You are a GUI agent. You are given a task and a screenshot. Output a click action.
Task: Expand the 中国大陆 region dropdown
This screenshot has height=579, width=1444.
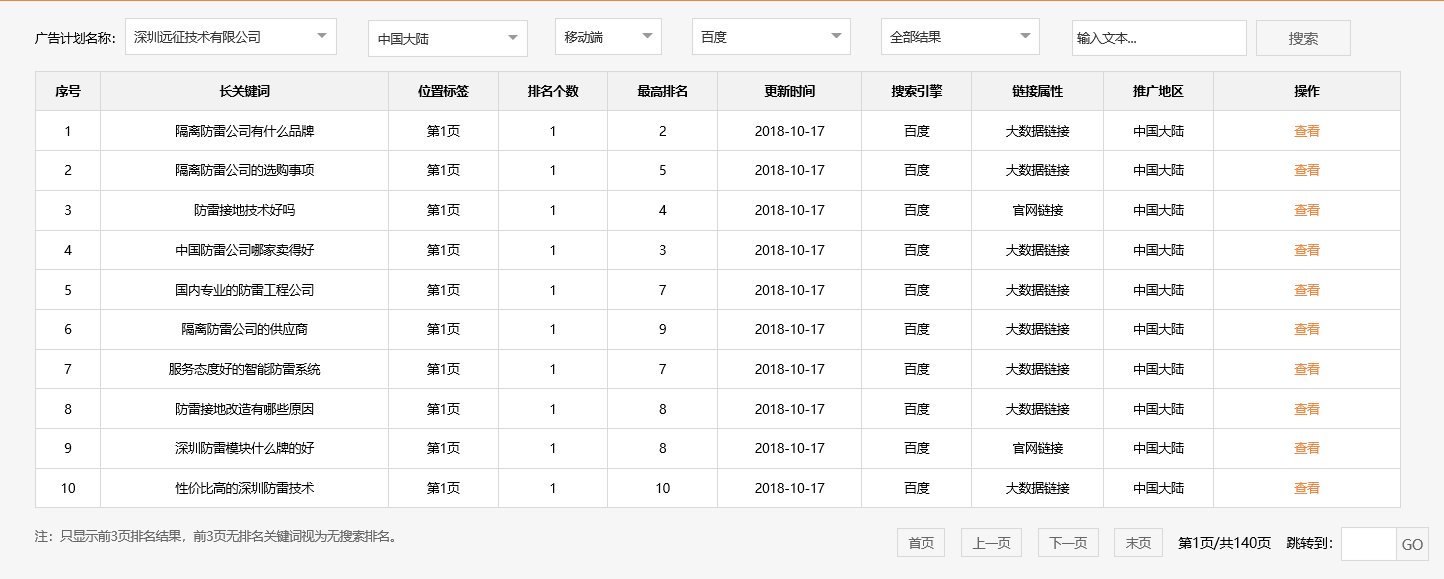447,38
